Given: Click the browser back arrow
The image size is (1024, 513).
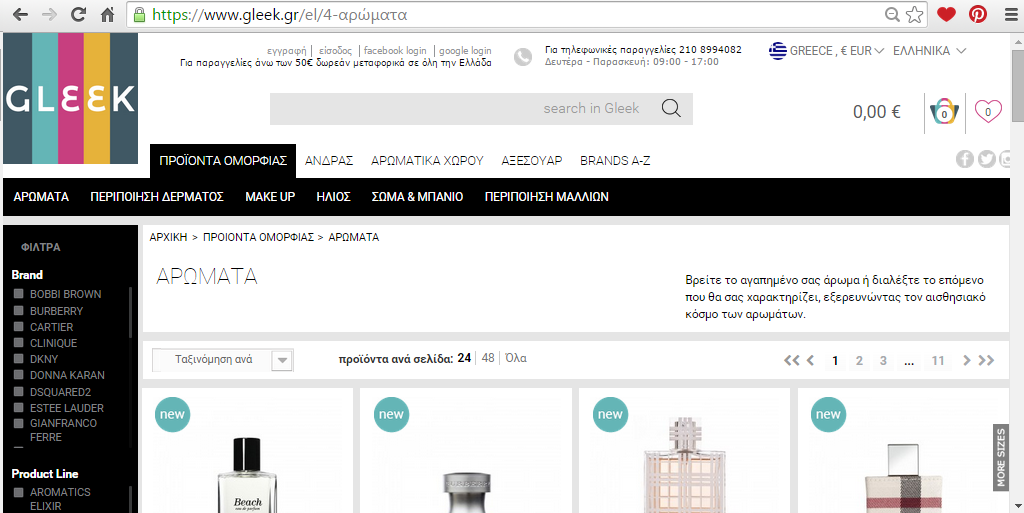Looking at the screenshot, I should (x=20, y=14).
